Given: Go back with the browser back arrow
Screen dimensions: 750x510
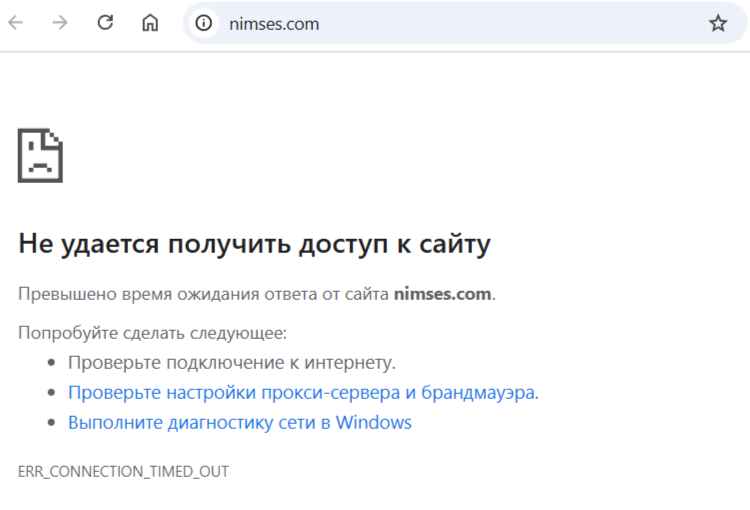Looking at the screenshot, I should coord(16,22).
